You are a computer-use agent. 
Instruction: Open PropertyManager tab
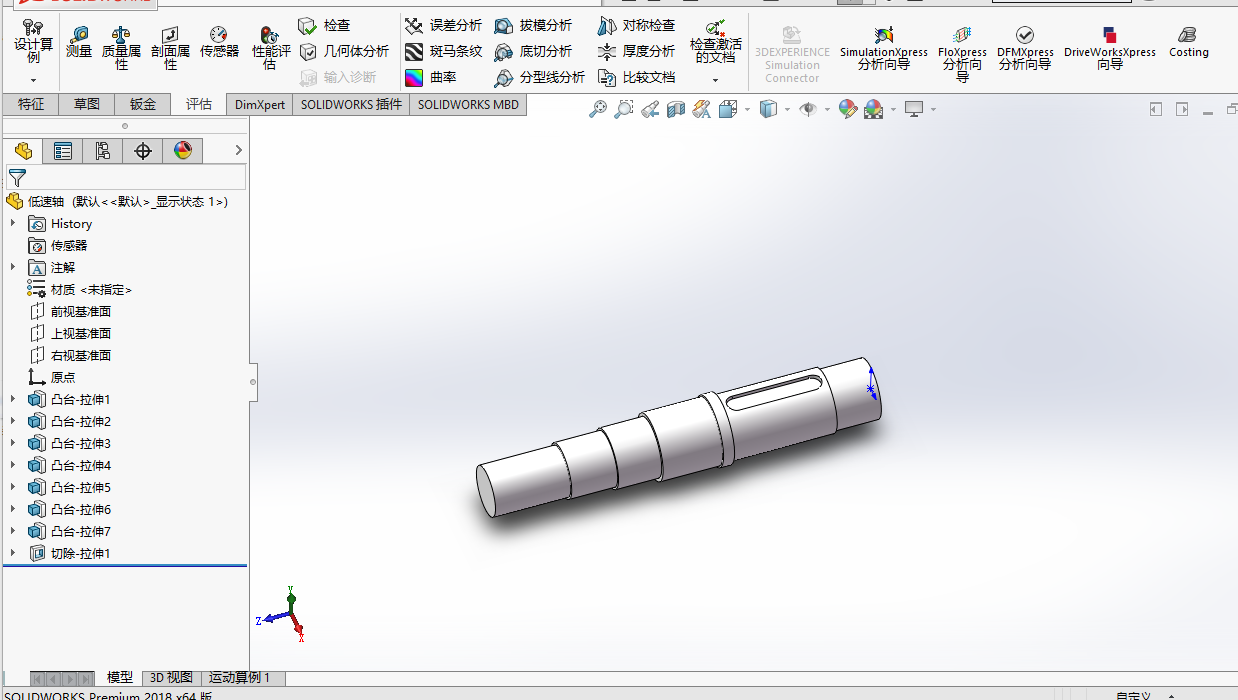tap(63, 151)
